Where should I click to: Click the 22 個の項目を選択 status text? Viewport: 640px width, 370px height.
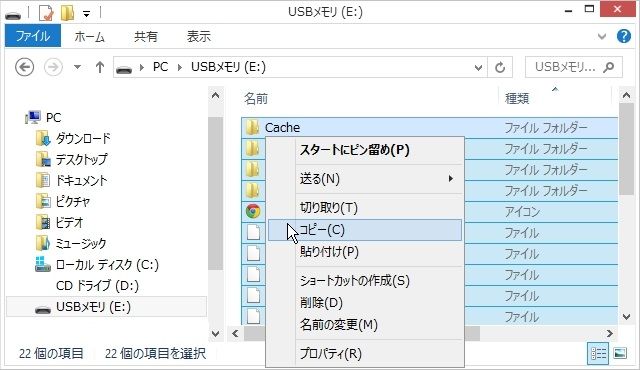(x=155, y=353)
